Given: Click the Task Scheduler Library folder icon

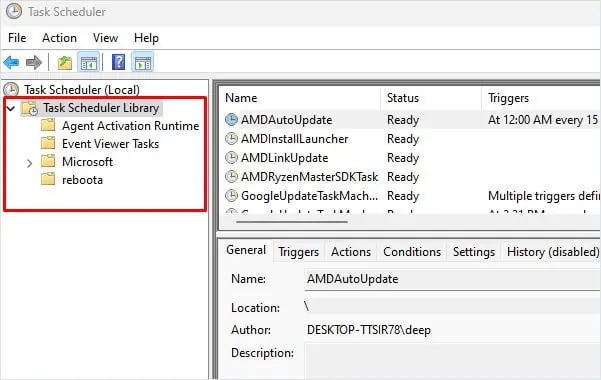Looking at the screenshot, I should [x=30, y=108].
